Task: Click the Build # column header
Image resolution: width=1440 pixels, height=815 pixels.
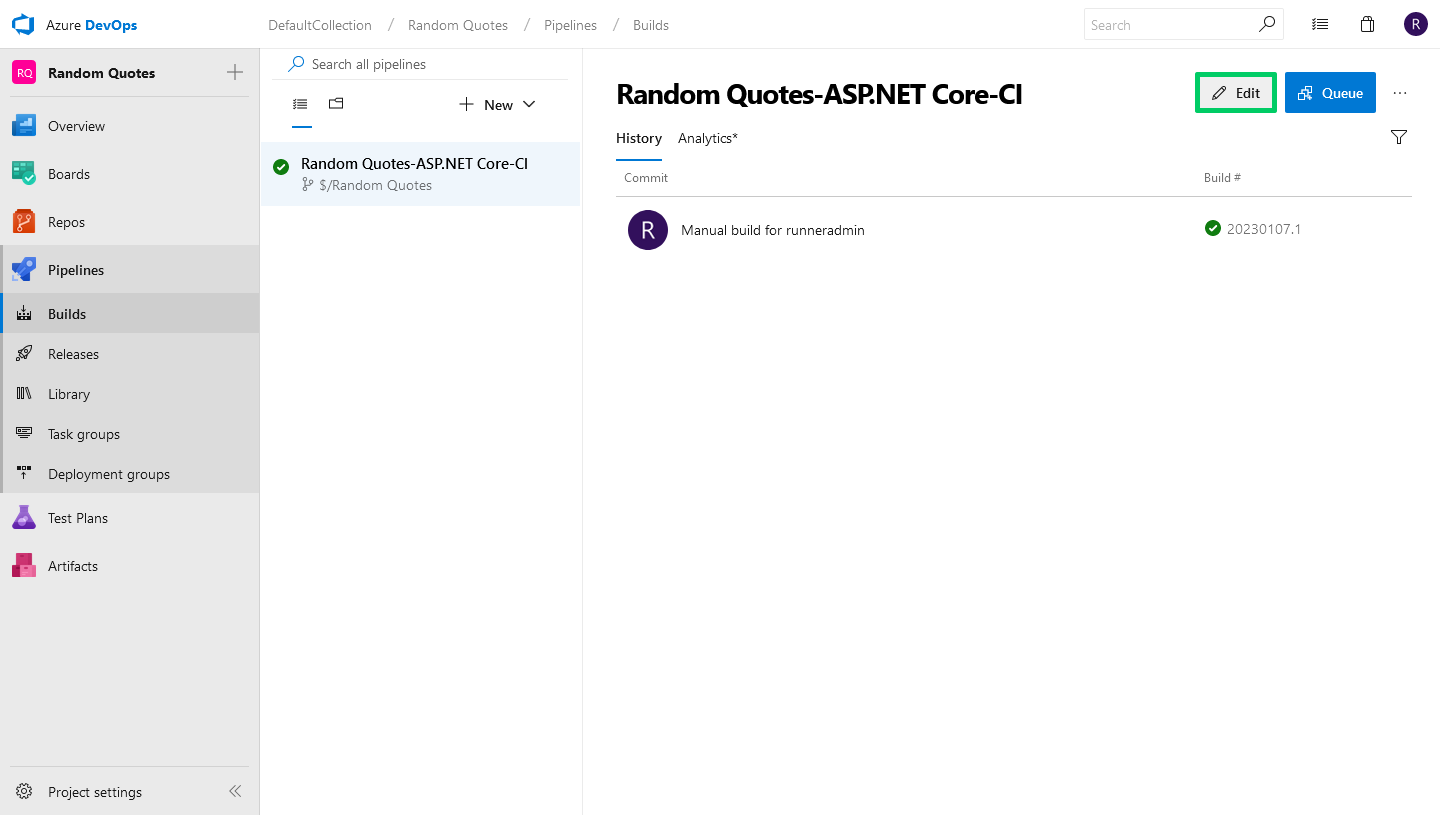Action: click(1222, 178)
